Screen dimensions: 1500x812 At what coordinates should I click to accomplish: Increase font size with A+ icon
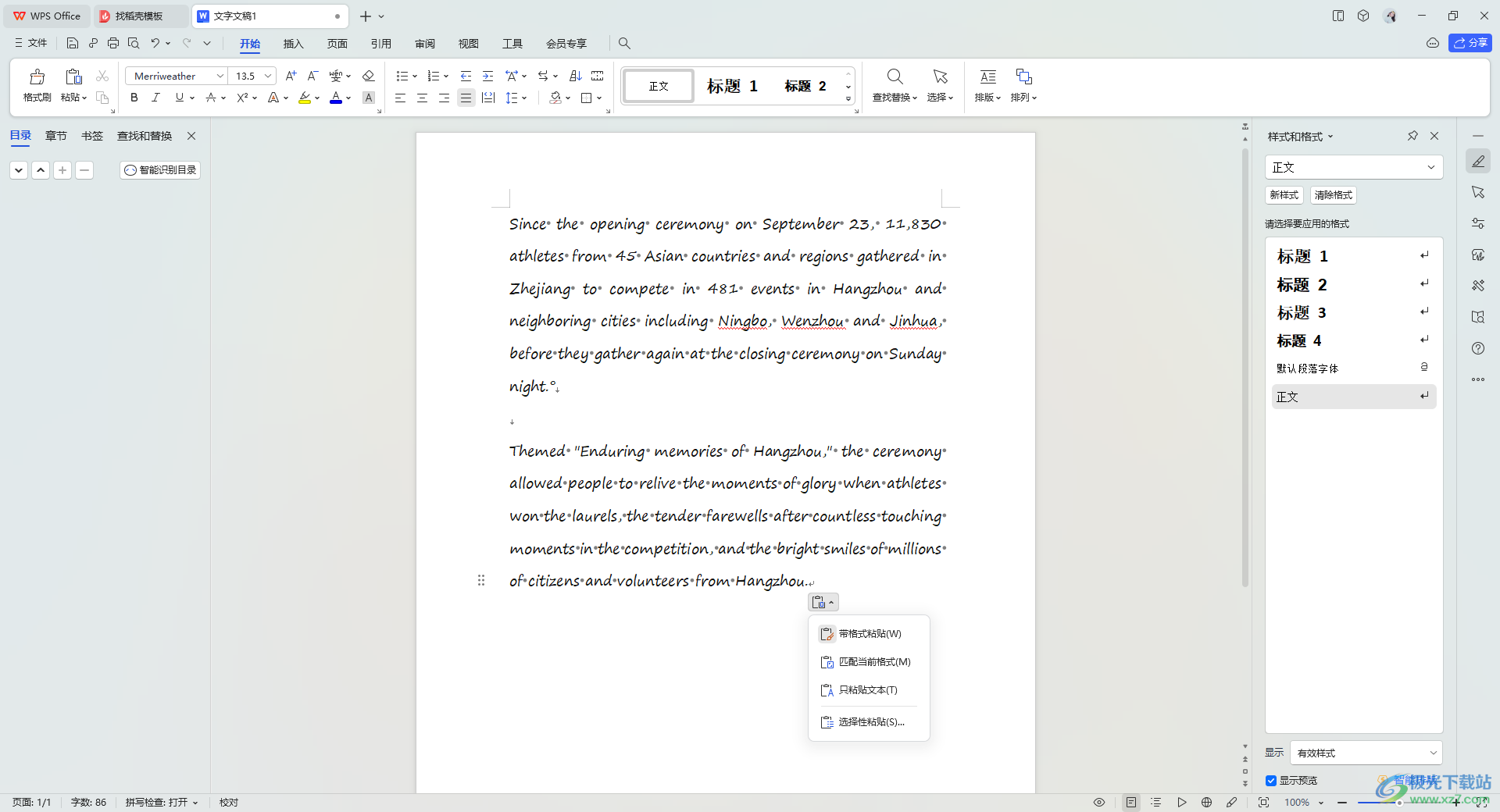(291, 76)
